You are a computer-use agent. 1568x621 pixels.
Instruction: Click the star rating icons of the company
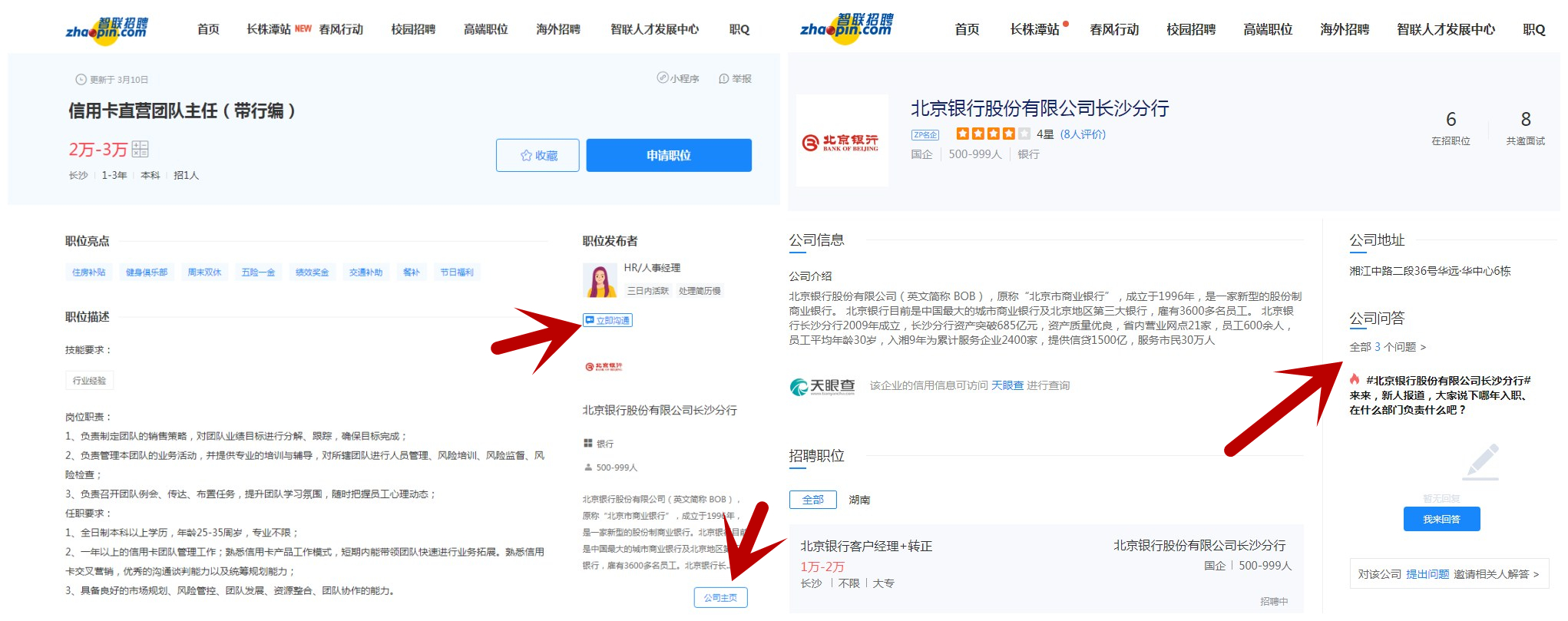tap(993, 134)
